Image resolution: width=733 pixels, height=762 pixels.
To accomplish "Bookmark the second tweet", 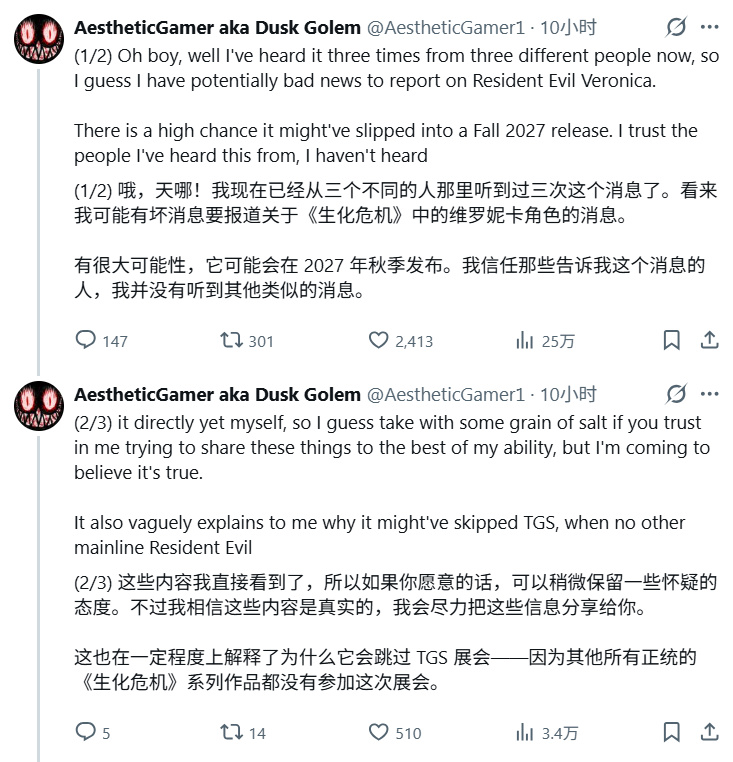I will 671,732.
